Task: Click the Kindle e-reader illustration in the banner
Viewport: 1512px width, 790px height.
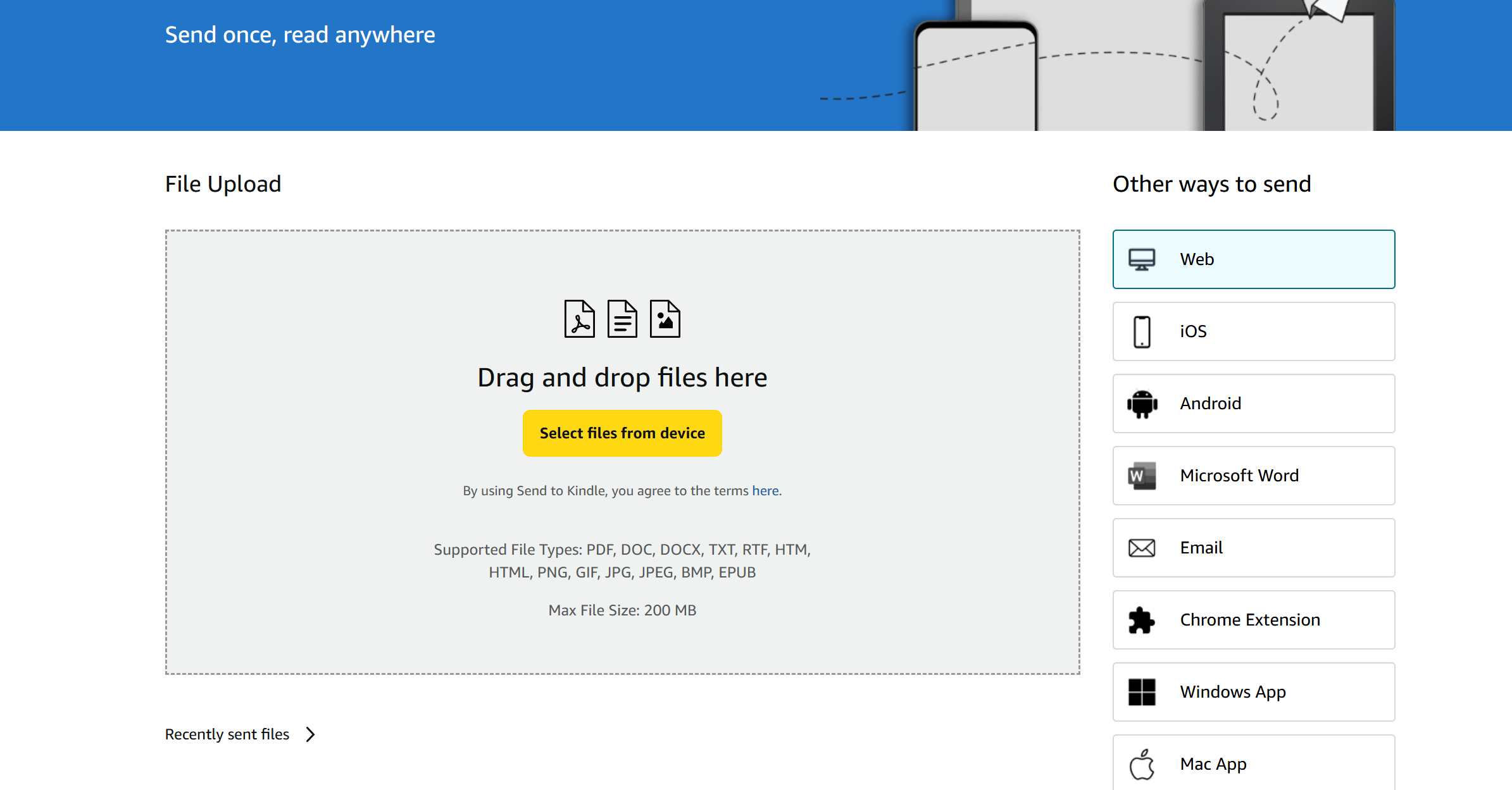Action: coord(1299,66)
